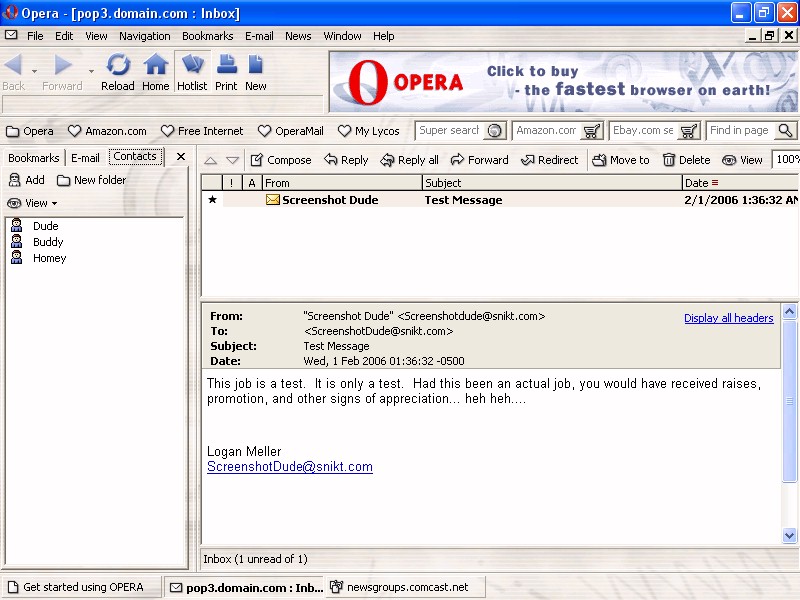Open the E-mail menu

(x=259, y=36)
